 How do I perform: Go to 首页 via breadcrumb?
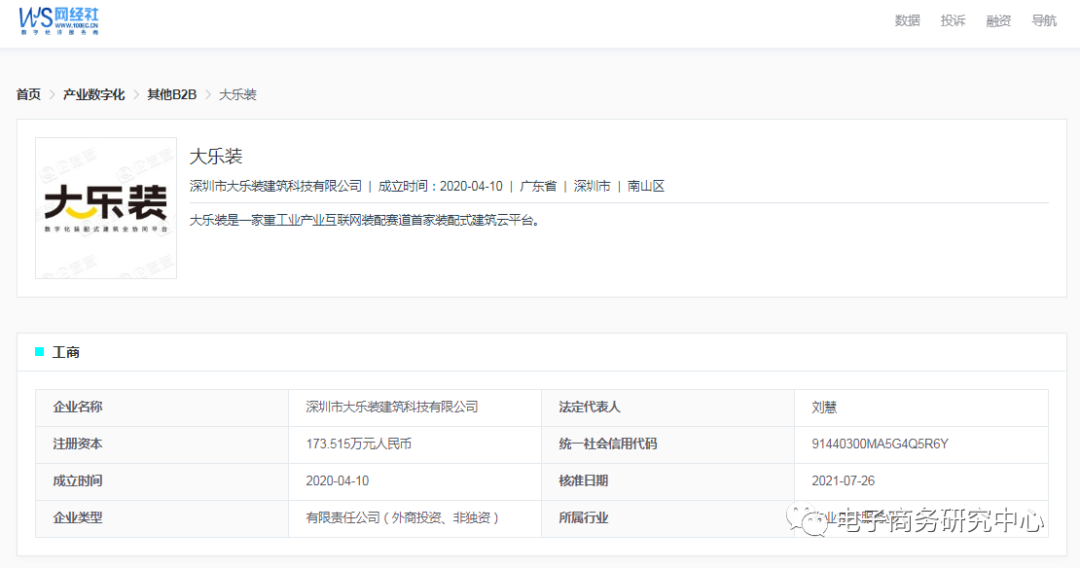coord(28,94)
